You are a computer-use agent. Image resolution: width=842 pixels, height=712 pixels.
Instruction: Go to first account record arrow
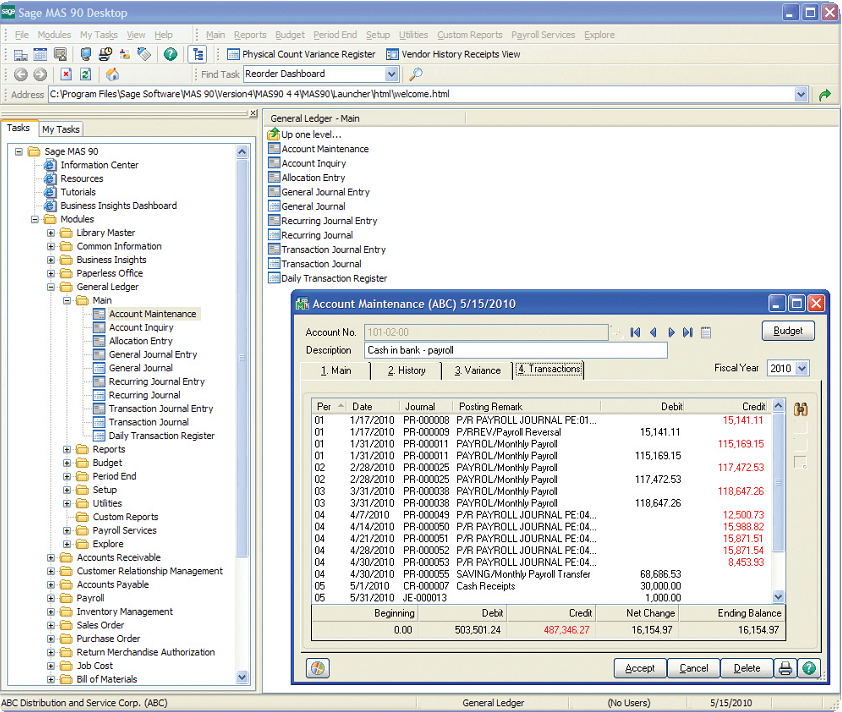pyautogui.click(x=635, y=332)
